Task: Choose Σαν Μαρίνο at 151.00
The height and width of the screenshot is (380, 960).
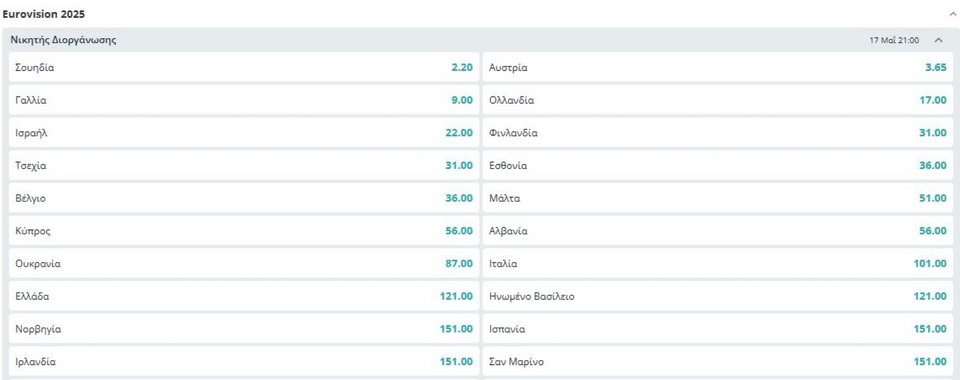Action: pyautogui.click(x=718, y=362)
